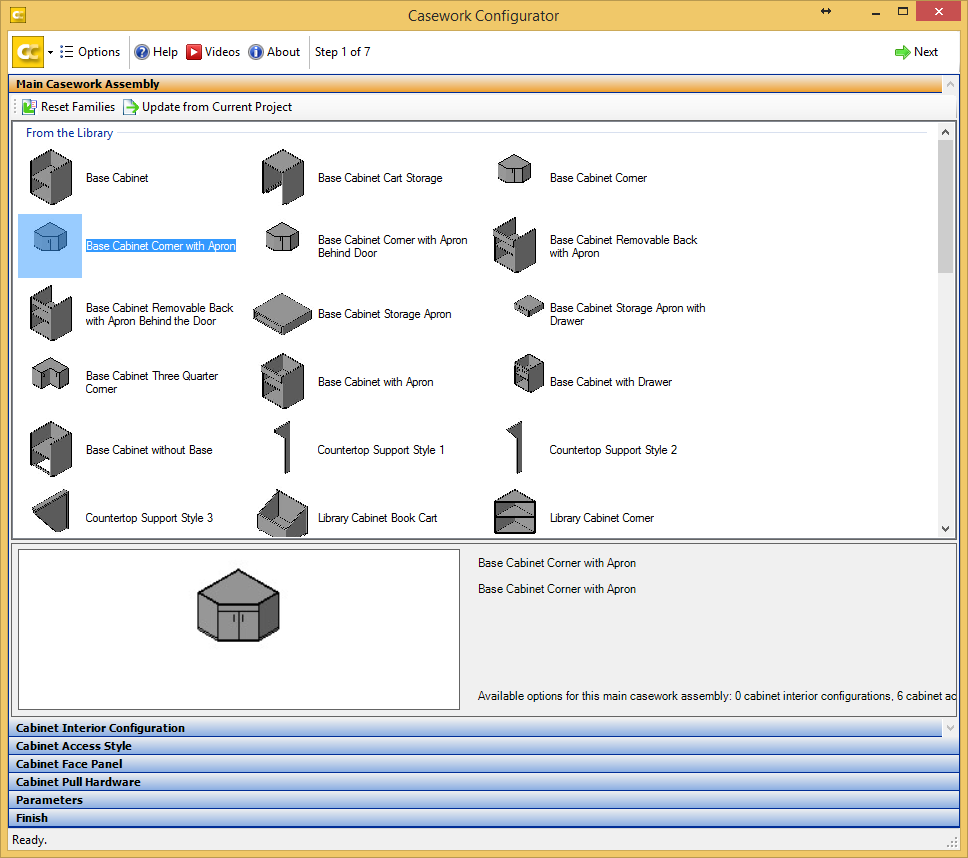968x858 pixels.
Task: Pick the Base Cabinet with Drawer icon
Action: (x=528, y=373)
